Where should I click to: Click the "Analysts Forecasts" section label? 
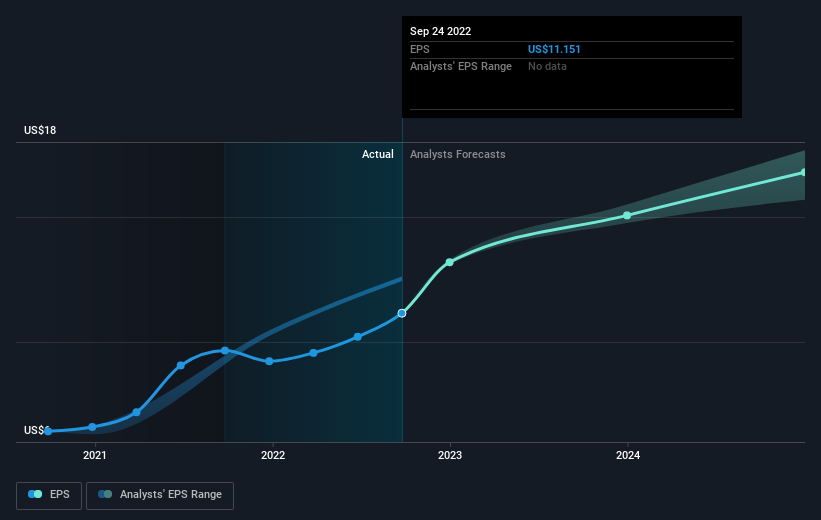[457, 154]
